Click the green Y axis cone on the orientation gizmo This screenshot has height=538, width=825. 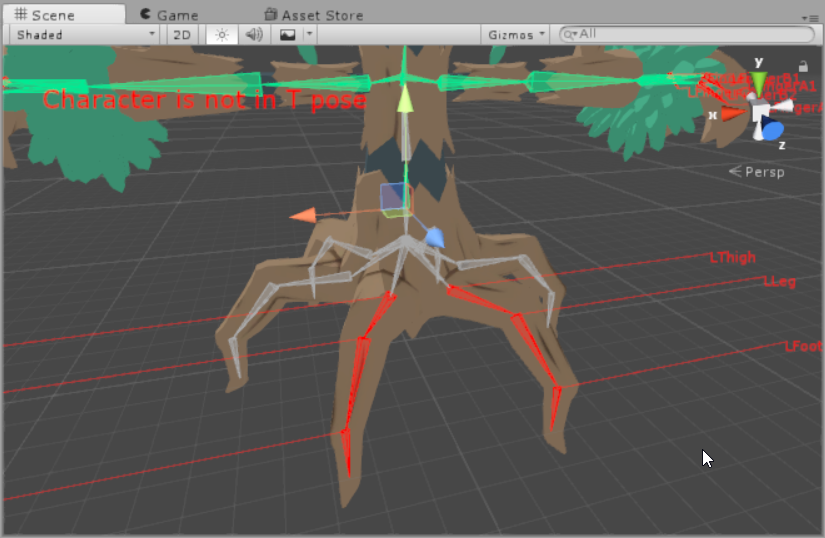758,84
